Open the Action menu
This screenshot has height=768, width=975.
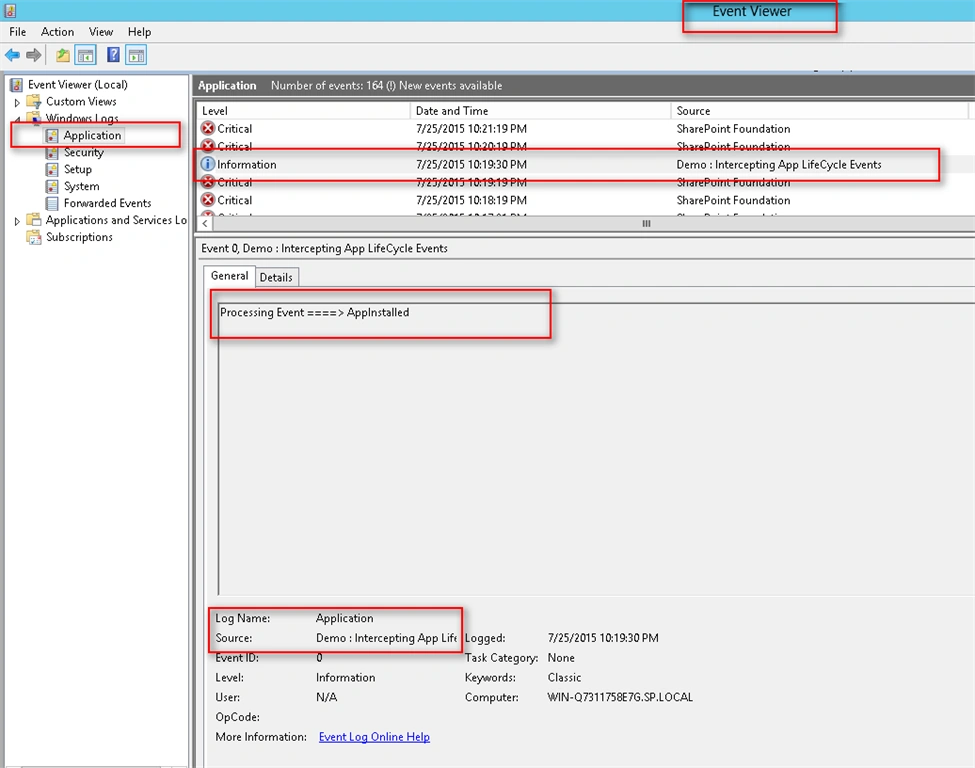57,32
